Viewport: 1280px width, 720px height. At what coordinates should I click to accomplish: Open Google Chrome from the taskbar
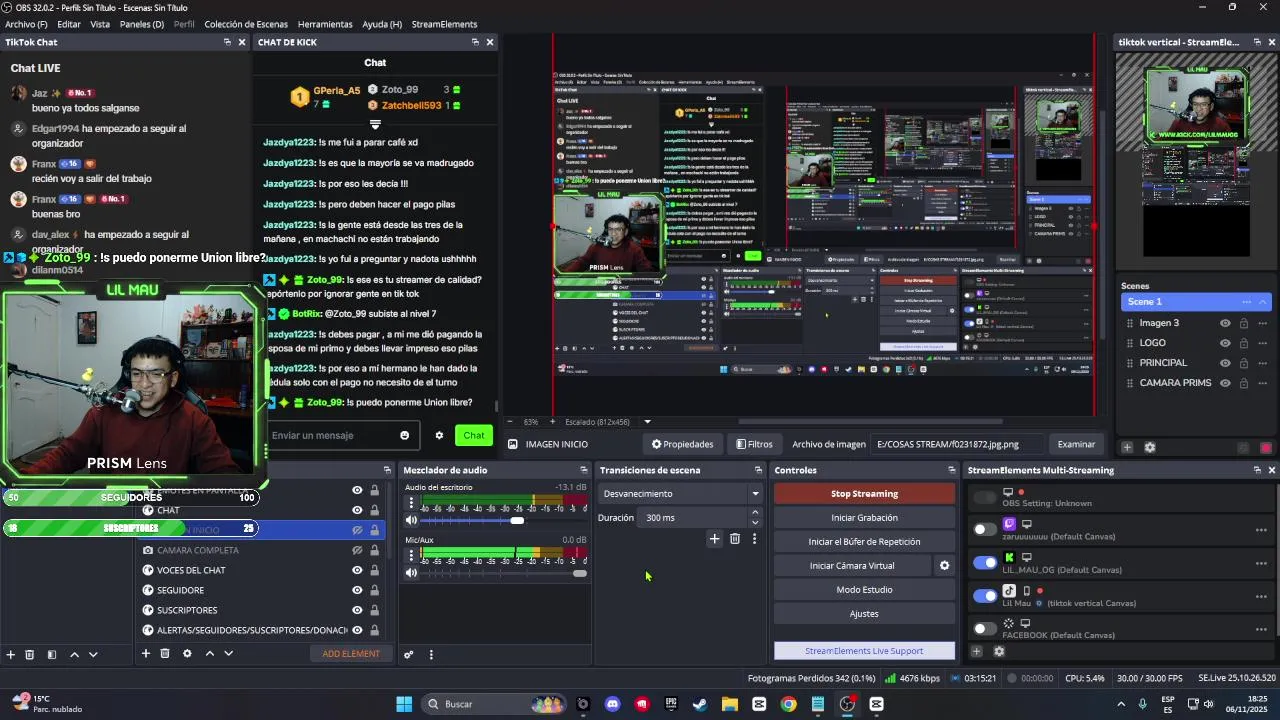click(x=788, y=704)
